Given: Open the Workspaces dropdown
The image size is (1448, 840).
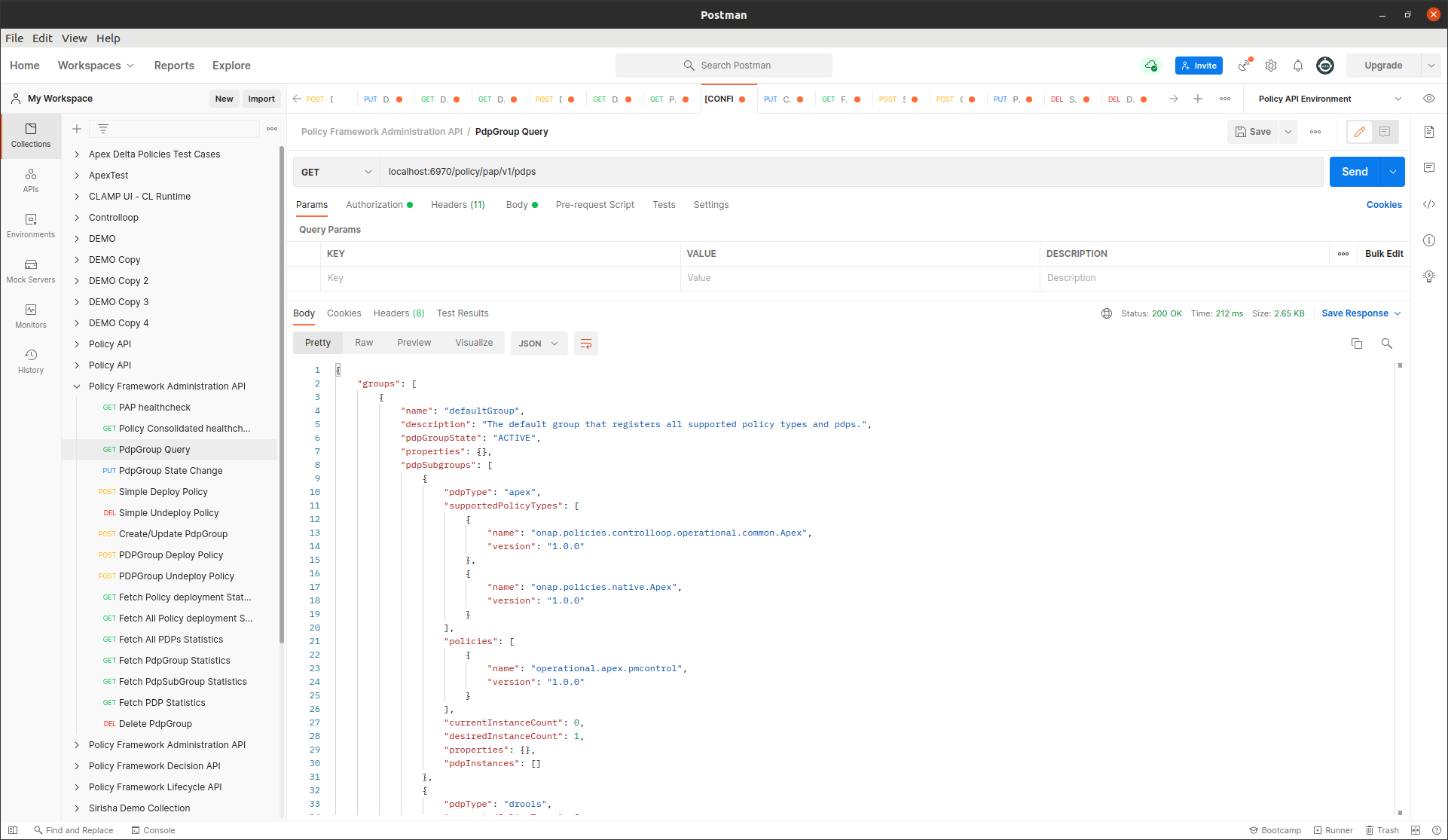Looking at the screenshot, I should 96,66.
